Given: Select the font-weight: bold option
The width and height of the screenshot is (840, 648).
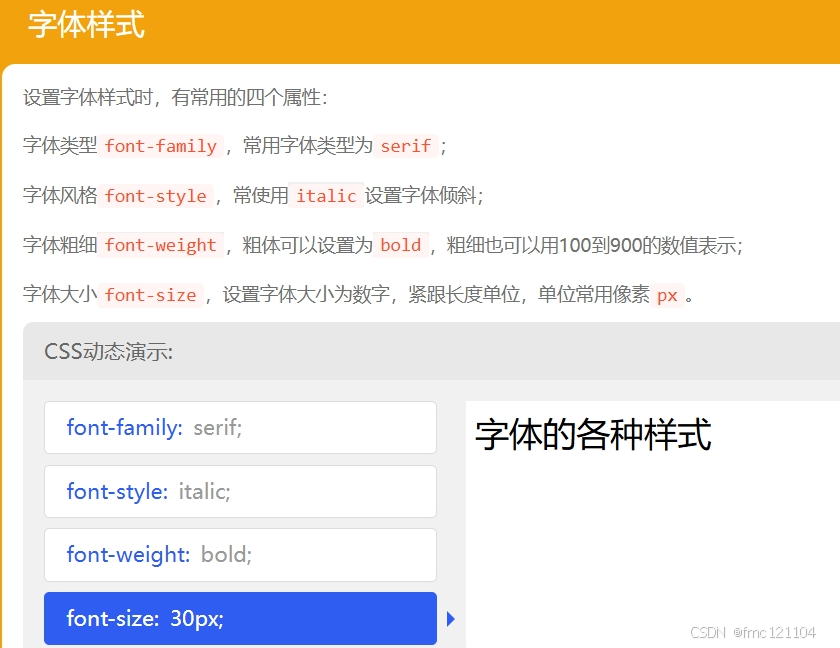Looking at the screenshot, I should click(240, 555).
